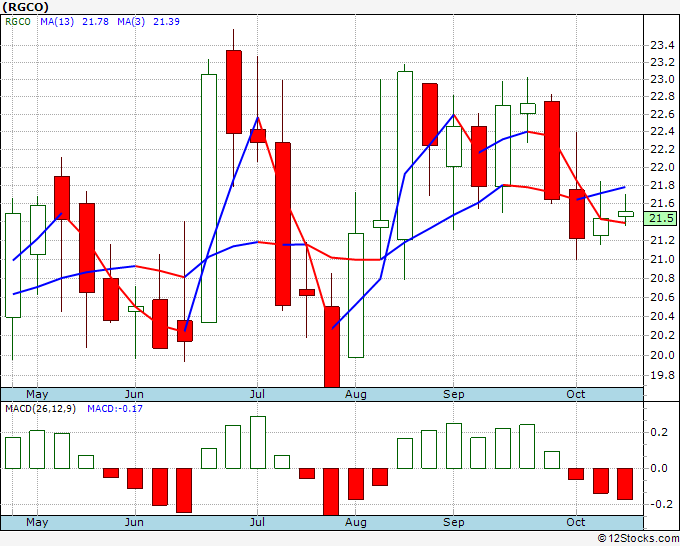
Task: Click the 20.6 price axis label
Action: tap(662, 298)
